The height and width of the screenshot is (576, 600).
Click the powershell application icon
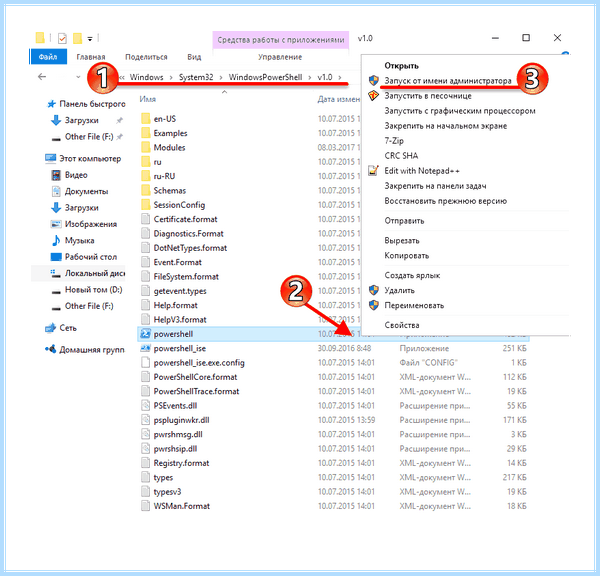[x=145, y=334]
